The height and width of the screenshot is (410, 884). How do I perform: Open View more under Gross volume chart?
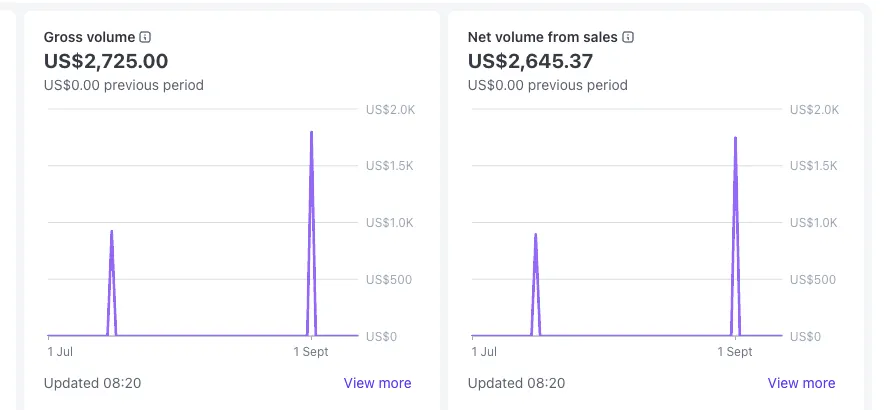pos(377,383)
